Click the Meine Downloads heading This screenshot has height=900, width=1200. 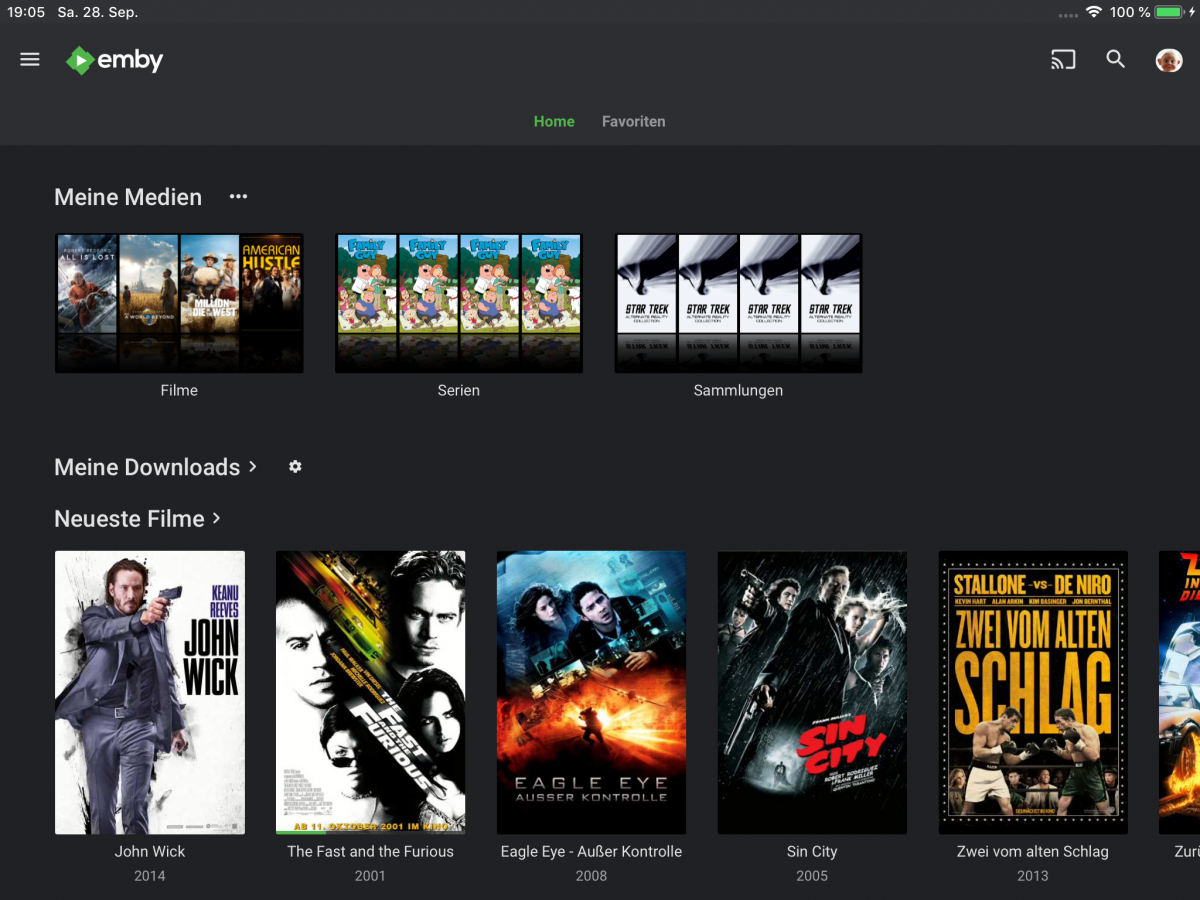pos(147,467)
